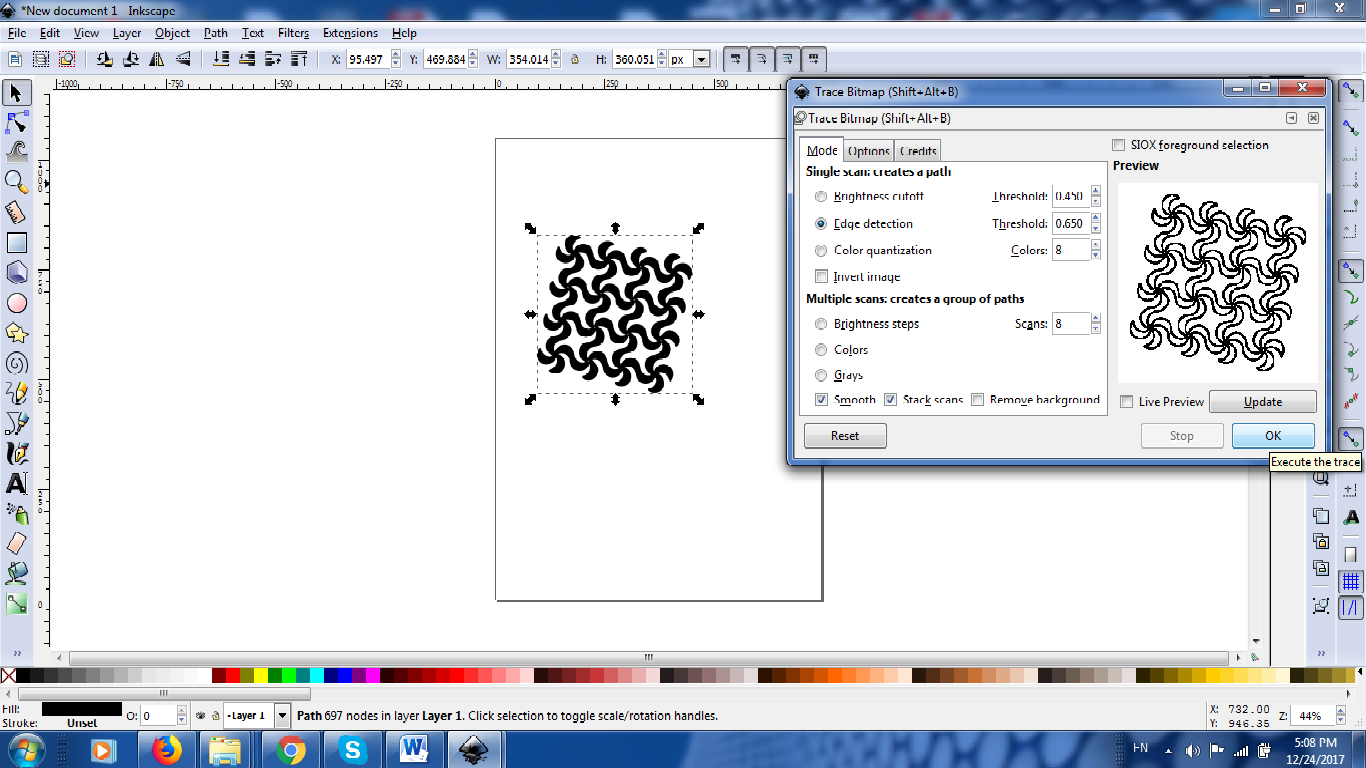Raise selection to top icon

(300, 59)
